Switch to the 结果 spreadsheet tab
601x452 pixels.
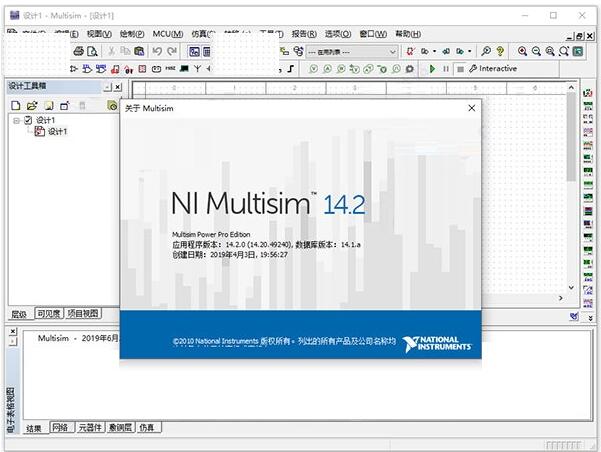34,428
